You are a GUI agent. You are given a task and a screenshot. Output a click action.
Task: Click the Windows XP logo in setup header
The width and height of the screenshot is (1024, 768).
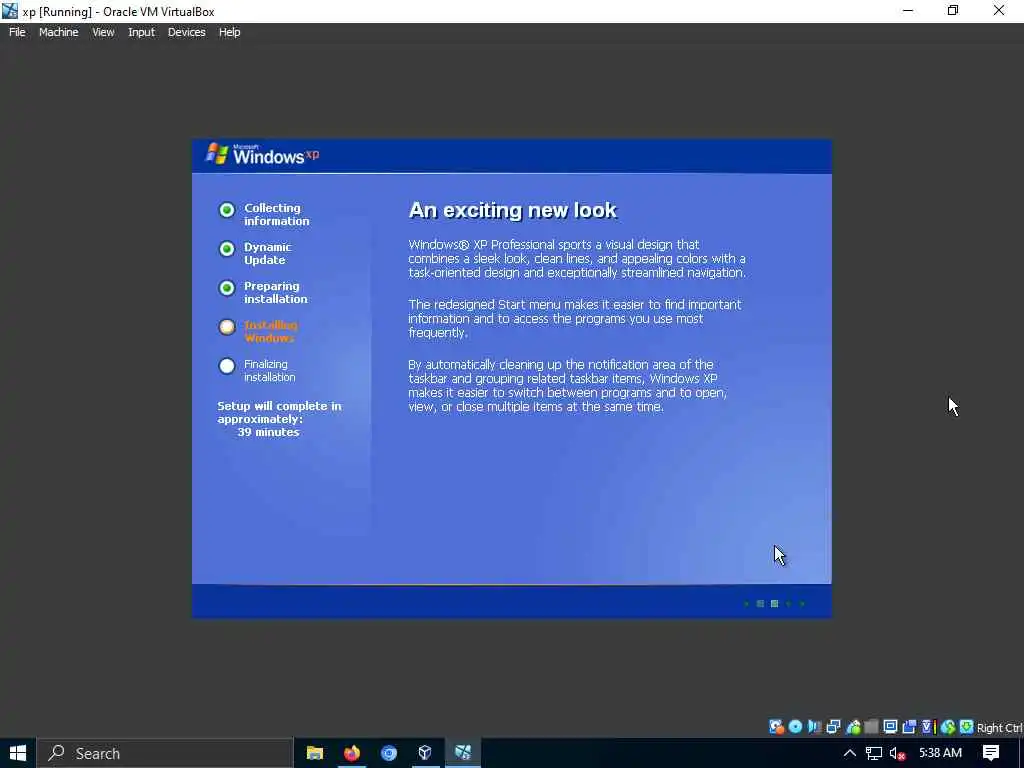coord(263,154)
